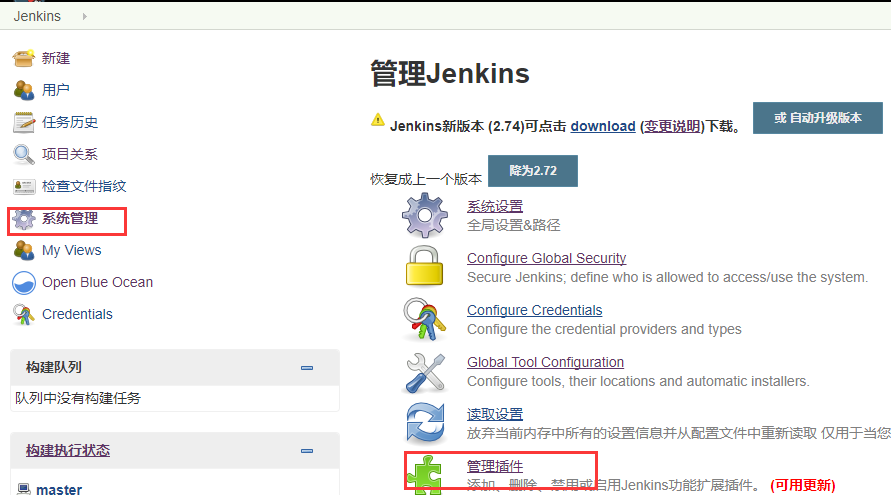
Task: Click the yellow warning triangle icon
Action: (377, 120)
